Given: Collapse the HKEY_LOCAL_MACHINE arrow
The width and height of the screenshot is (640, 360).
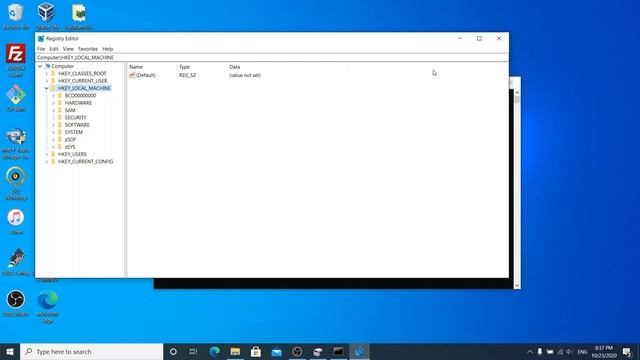Looking at the screenshot, I should click(x=47, y=88).
